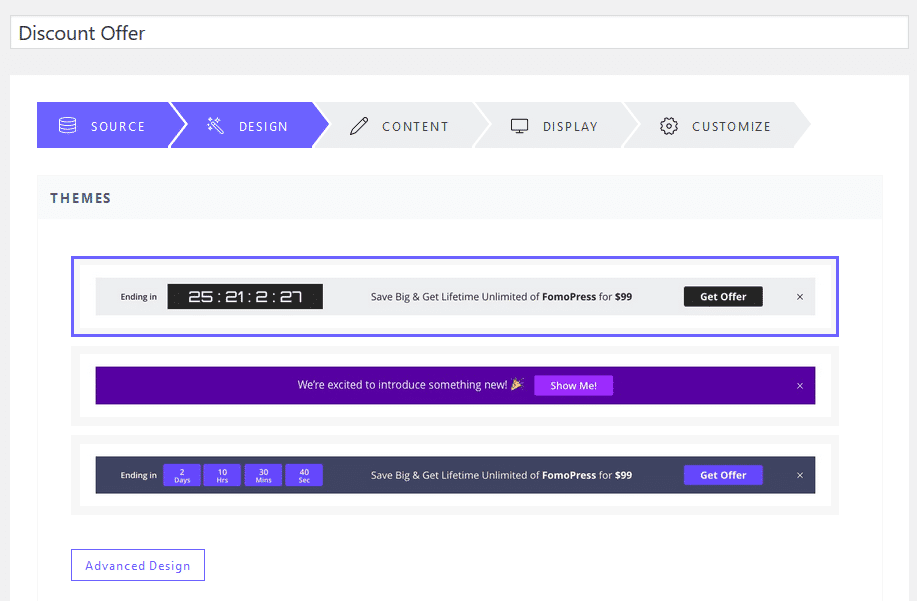Close the countdown theme bar preview
The width and height of the screenshot is (917, 601).
click(800, 297)
